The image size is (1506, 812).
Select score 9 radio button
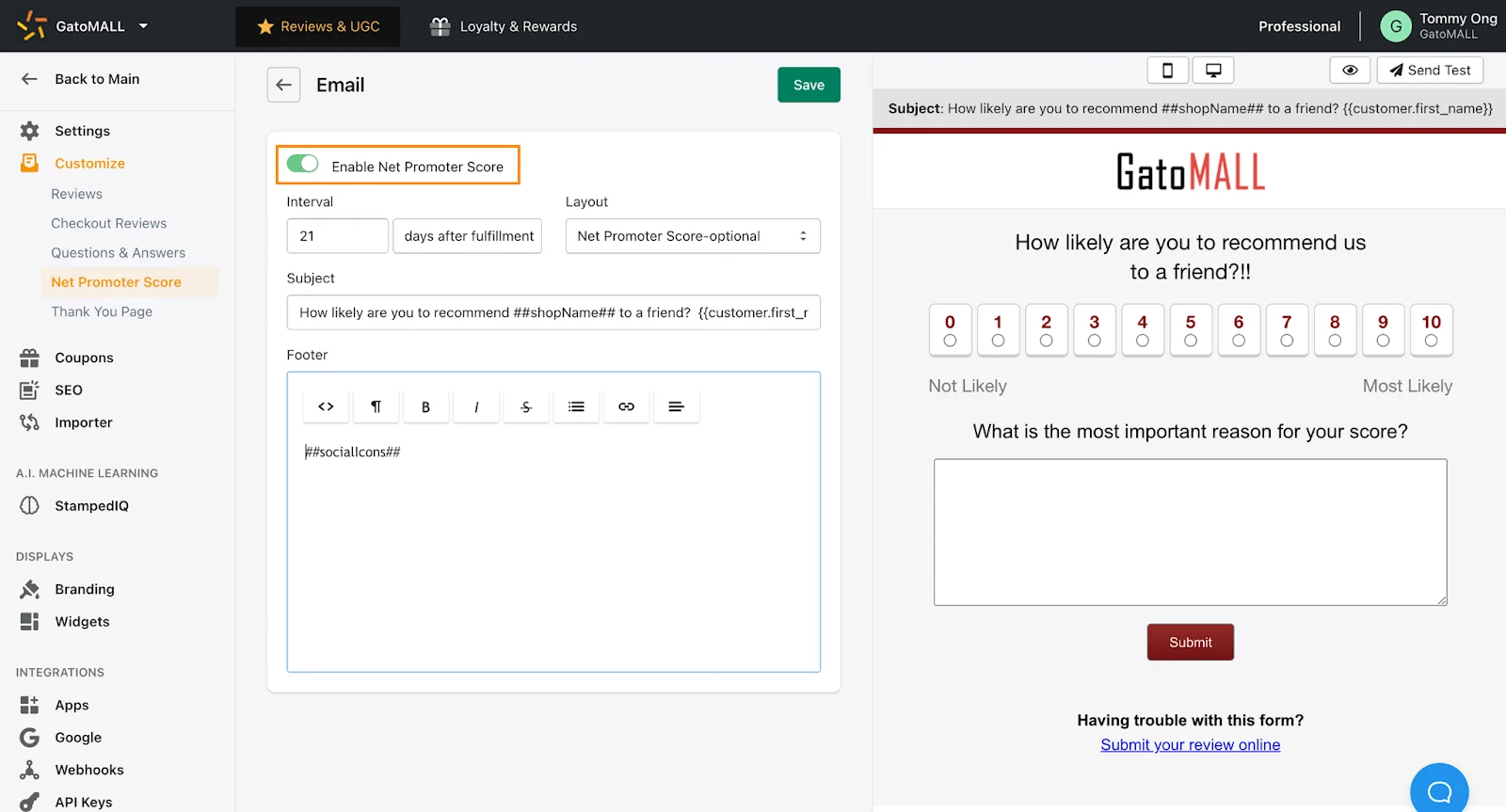(1383, 341)
